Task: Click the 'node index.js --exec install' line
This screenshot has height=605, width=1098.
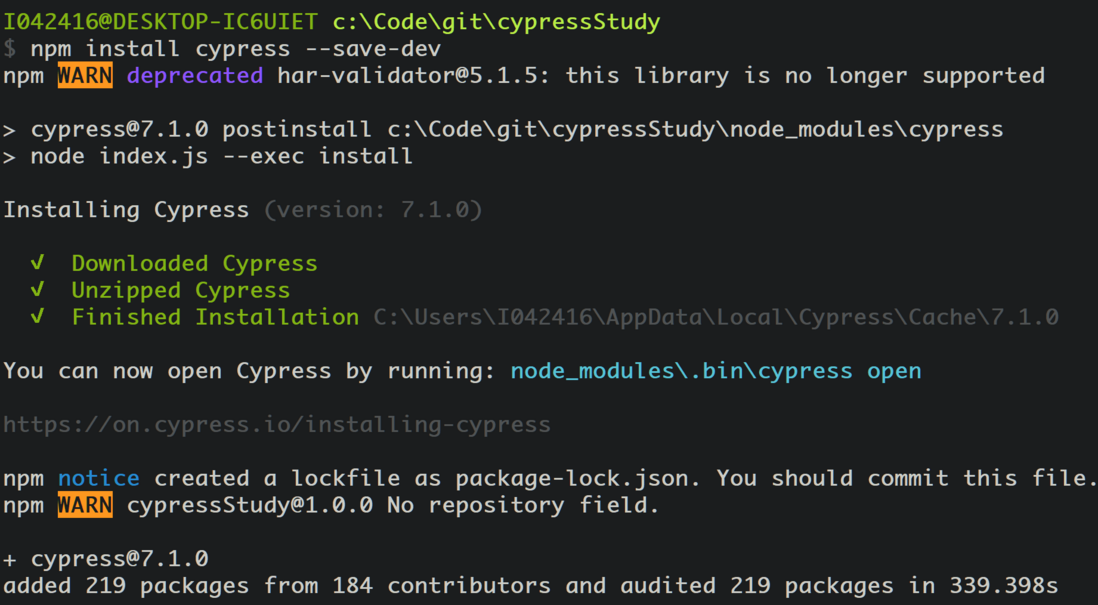Action: click(x=222, y=155)
